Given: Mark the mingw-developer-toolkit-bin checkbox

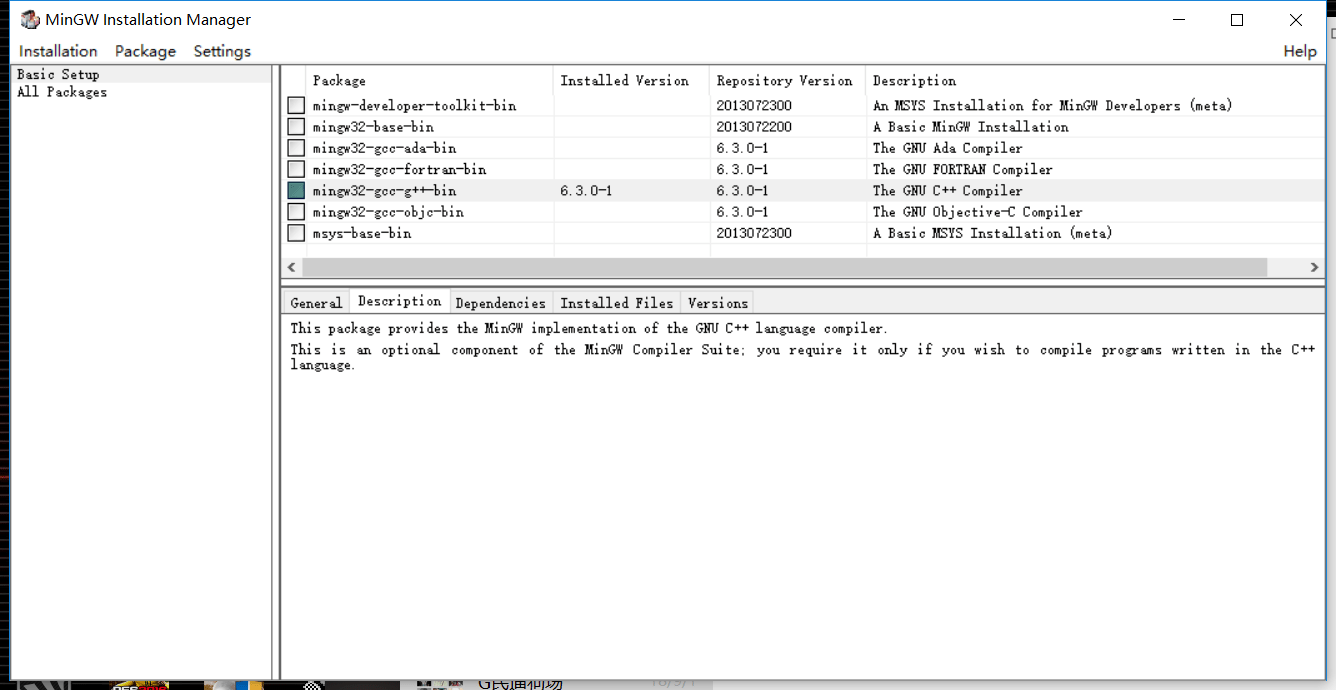Looking at the screenshot, I should 296,105.
